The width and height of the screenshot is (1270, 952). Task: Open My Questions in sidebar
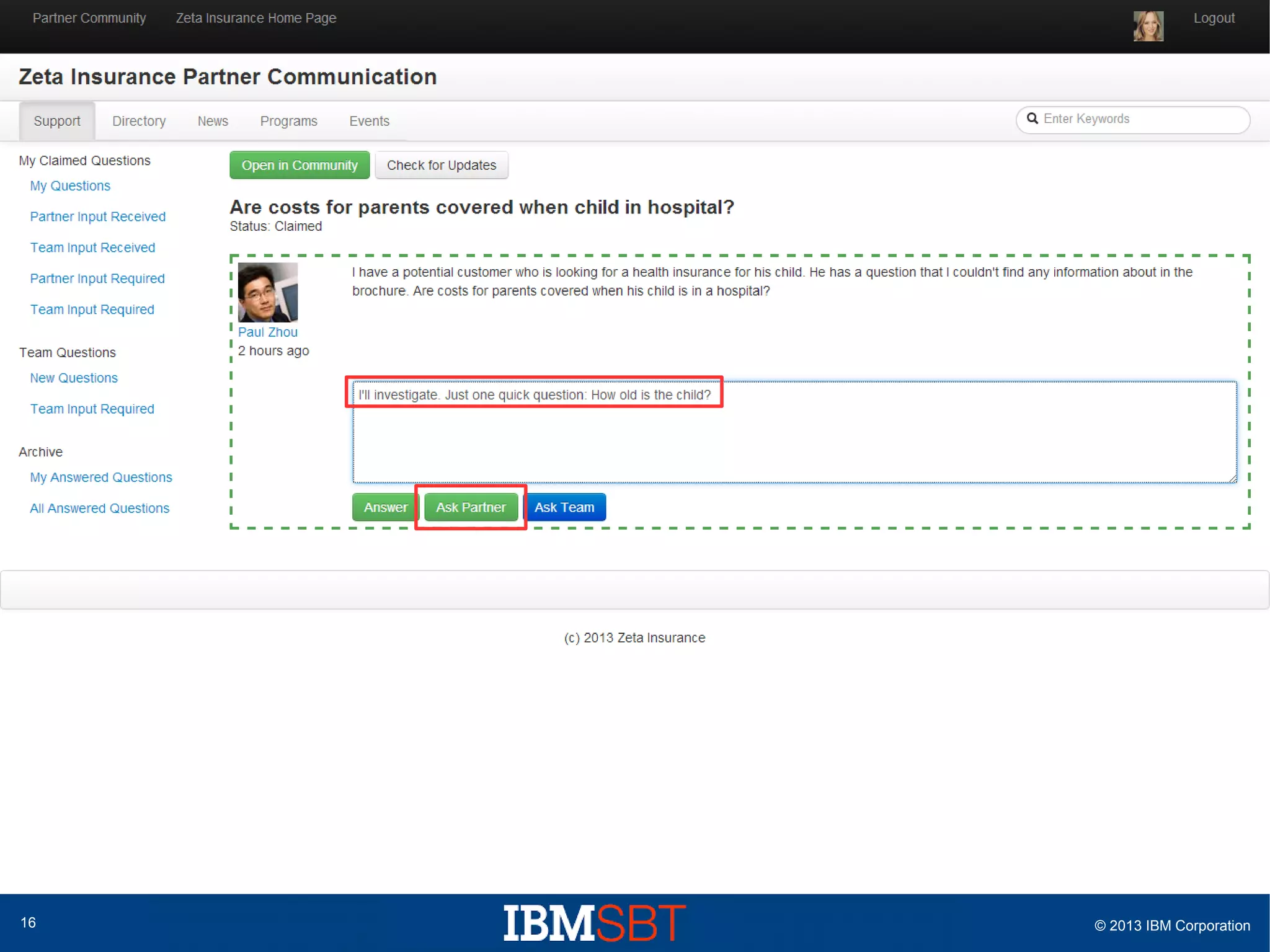pyautogui.click(x=70, y=185)
